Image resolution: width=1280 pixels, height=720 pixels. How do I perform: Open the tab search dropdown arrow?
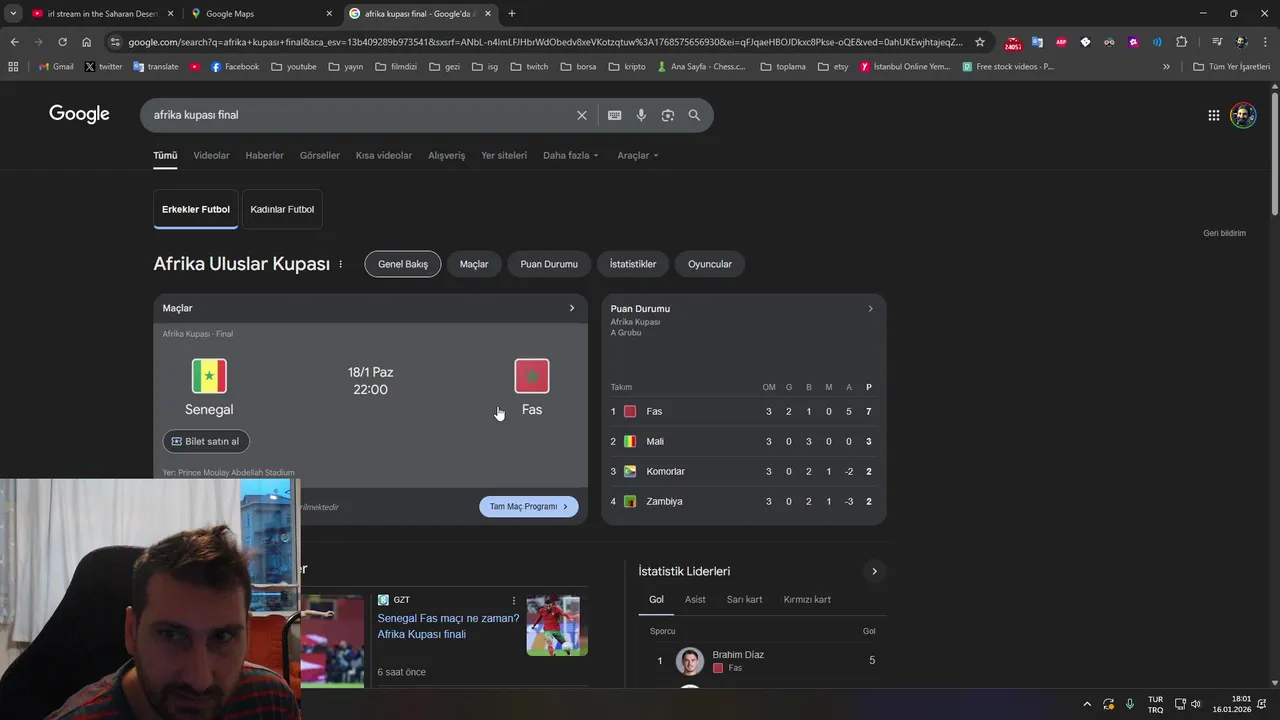pyautogui.click(x=14, y=14)
